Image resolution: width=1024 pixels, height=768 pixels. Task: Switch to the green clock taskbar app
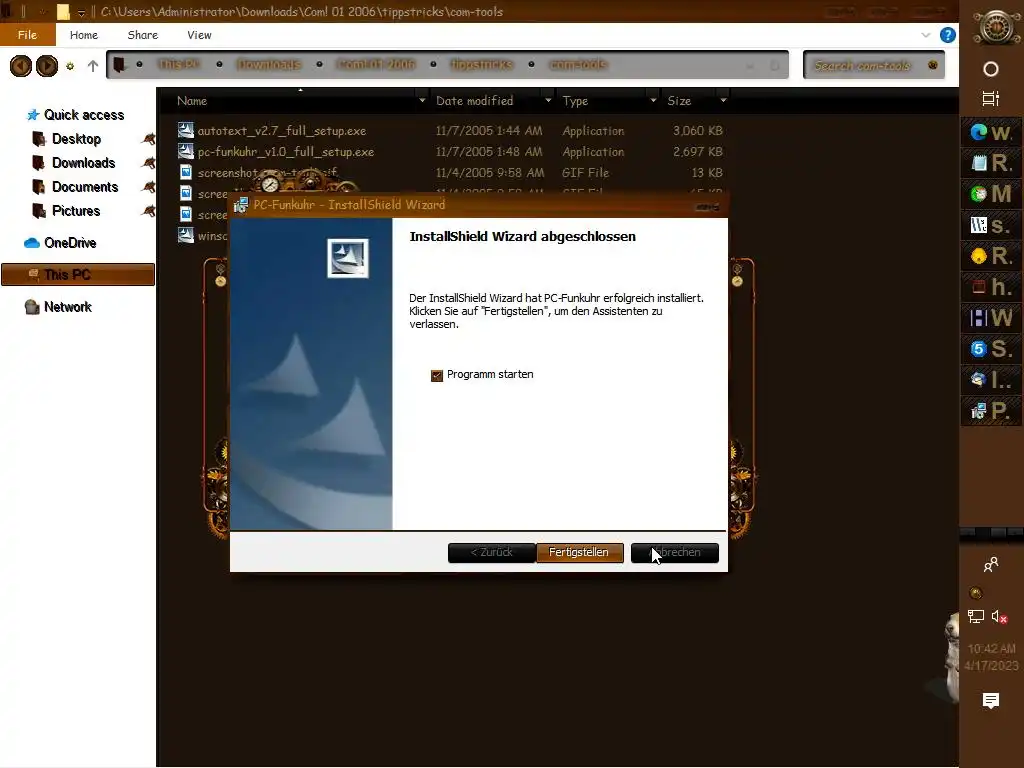(992, 194)
